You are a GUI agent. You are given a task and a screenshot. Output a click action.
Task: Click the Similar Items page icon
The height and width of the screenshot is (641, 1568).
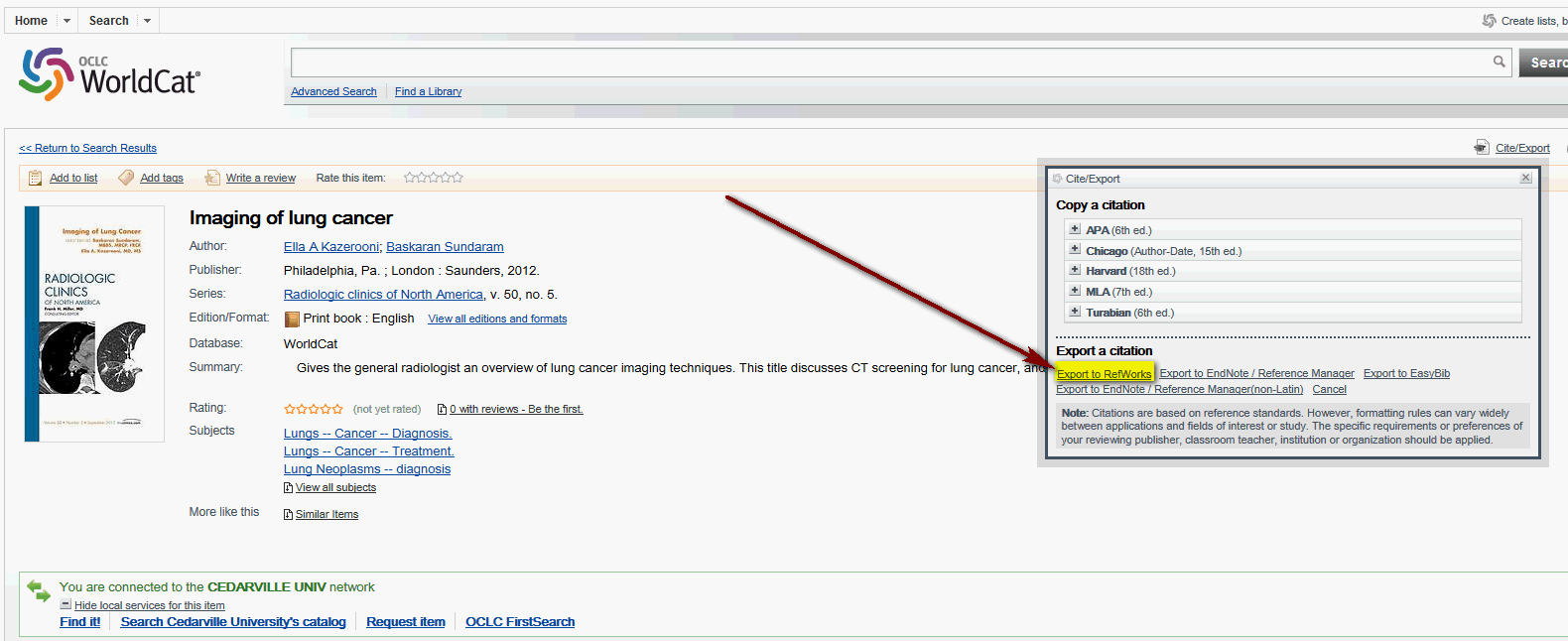point(289,514)
